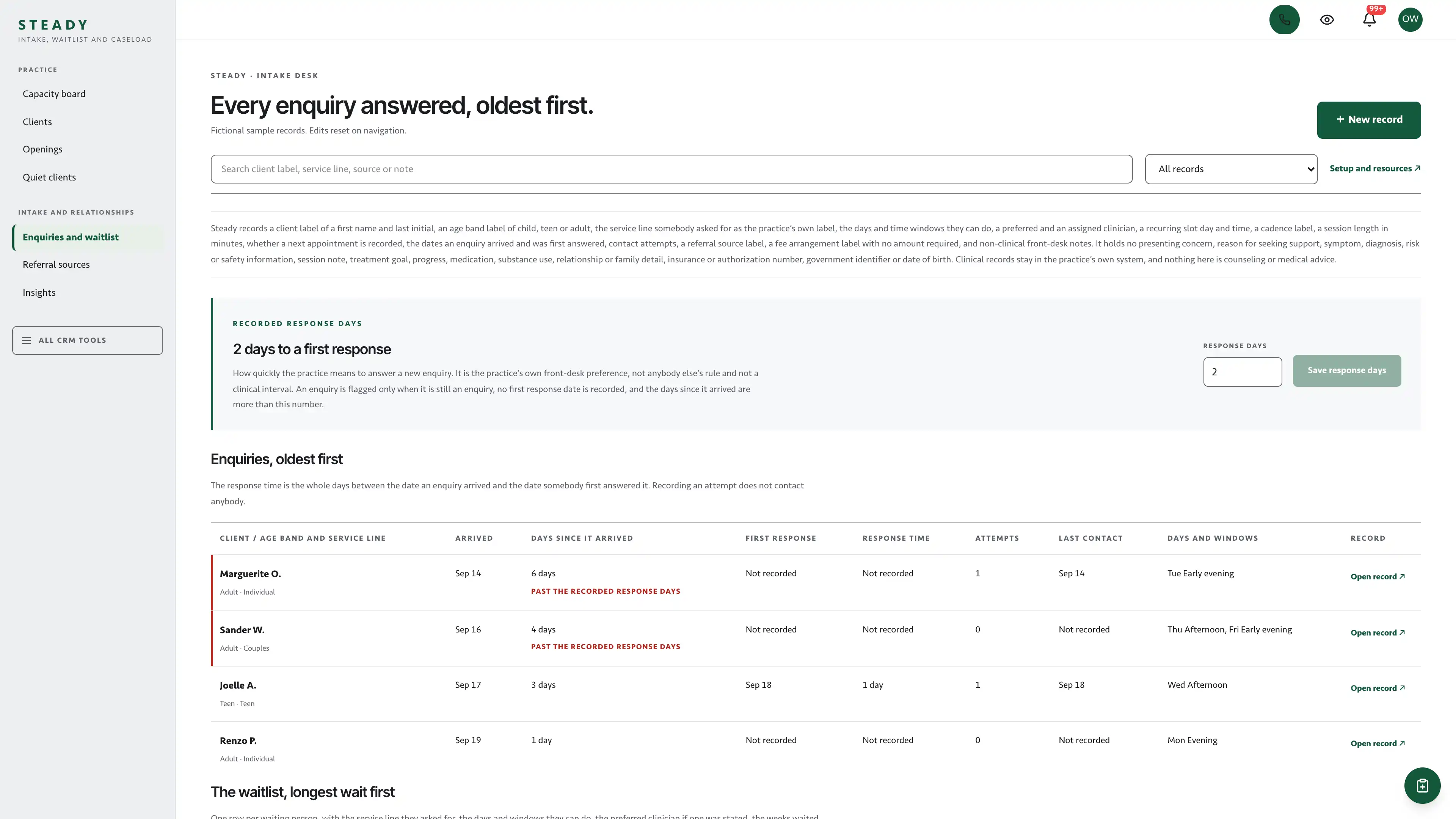1456x819 pixels.
Task: Open Quiet clients in the sidebar
Action: [49, 177]
